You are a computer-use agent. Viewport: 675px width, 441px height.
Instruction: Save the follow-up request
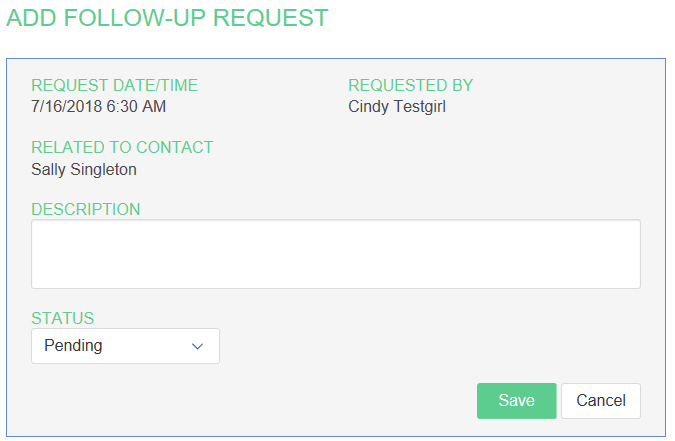click(x=516, y=400)
